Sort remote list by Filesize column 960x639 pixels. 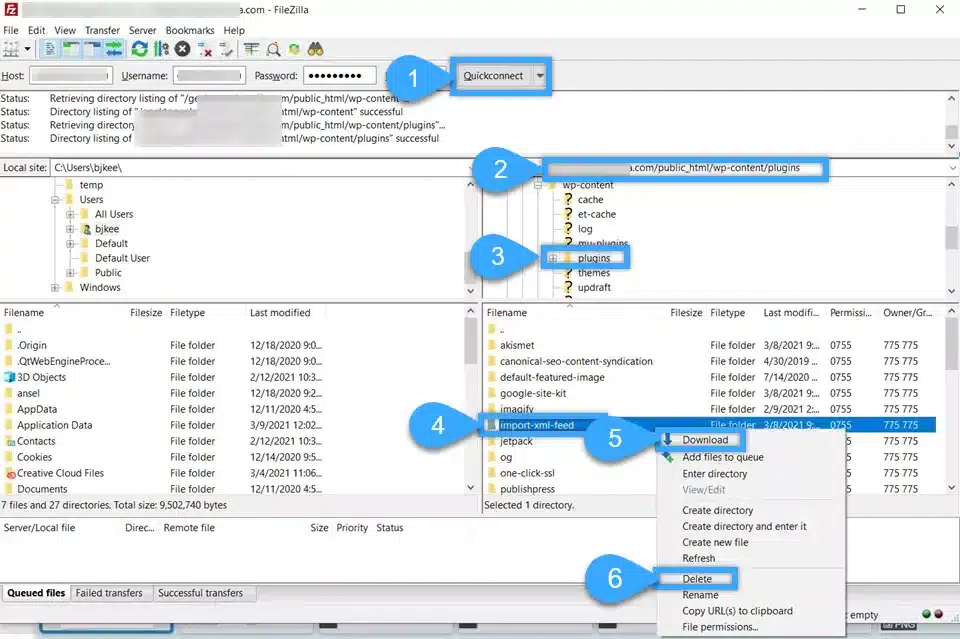pos(686,313)
